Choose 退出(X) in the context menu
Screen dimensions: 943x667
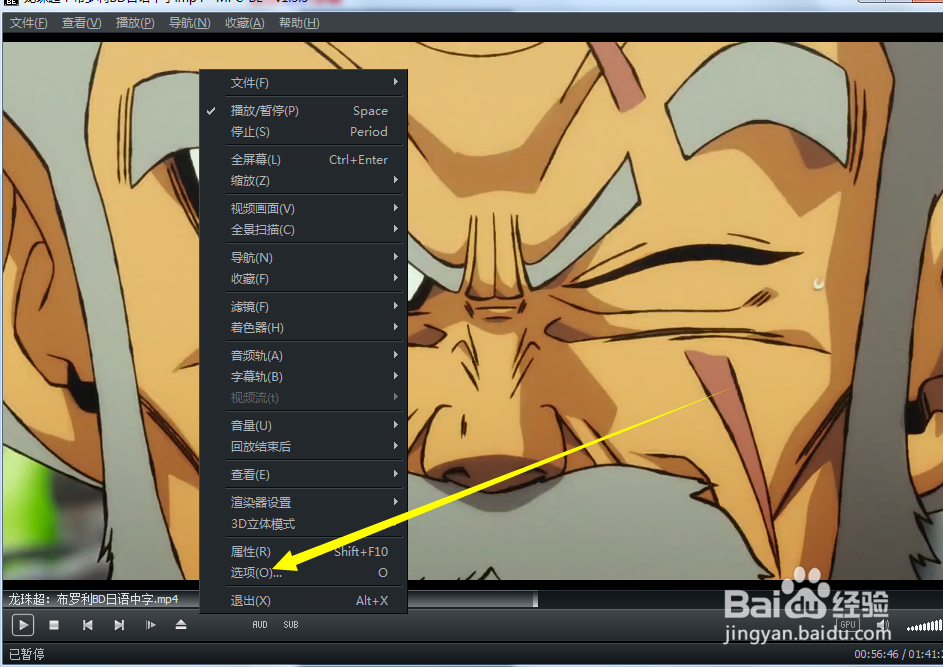click(x=304, y=601)
